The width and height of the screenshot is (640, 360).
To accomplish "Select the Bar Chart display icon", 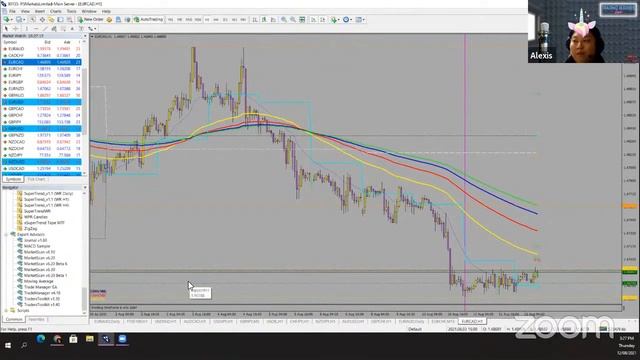I will click(255, 19).
